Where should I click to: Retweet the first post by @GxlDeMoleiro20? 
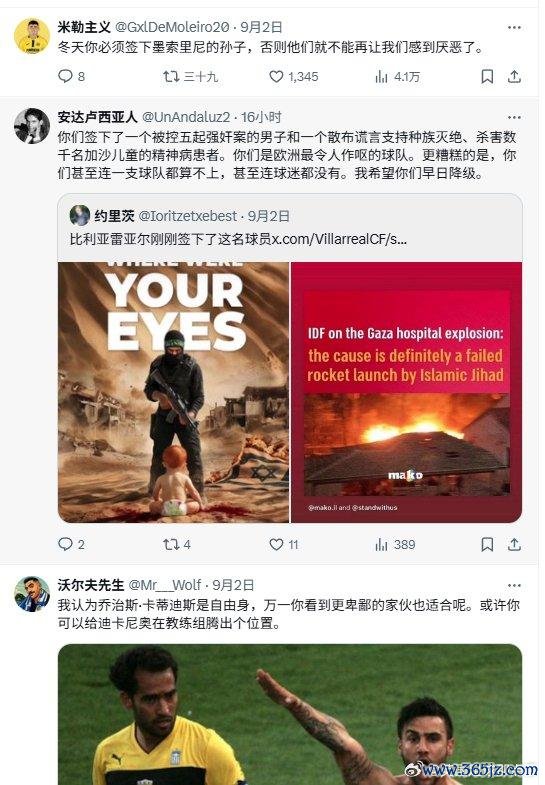click(171, 77)
